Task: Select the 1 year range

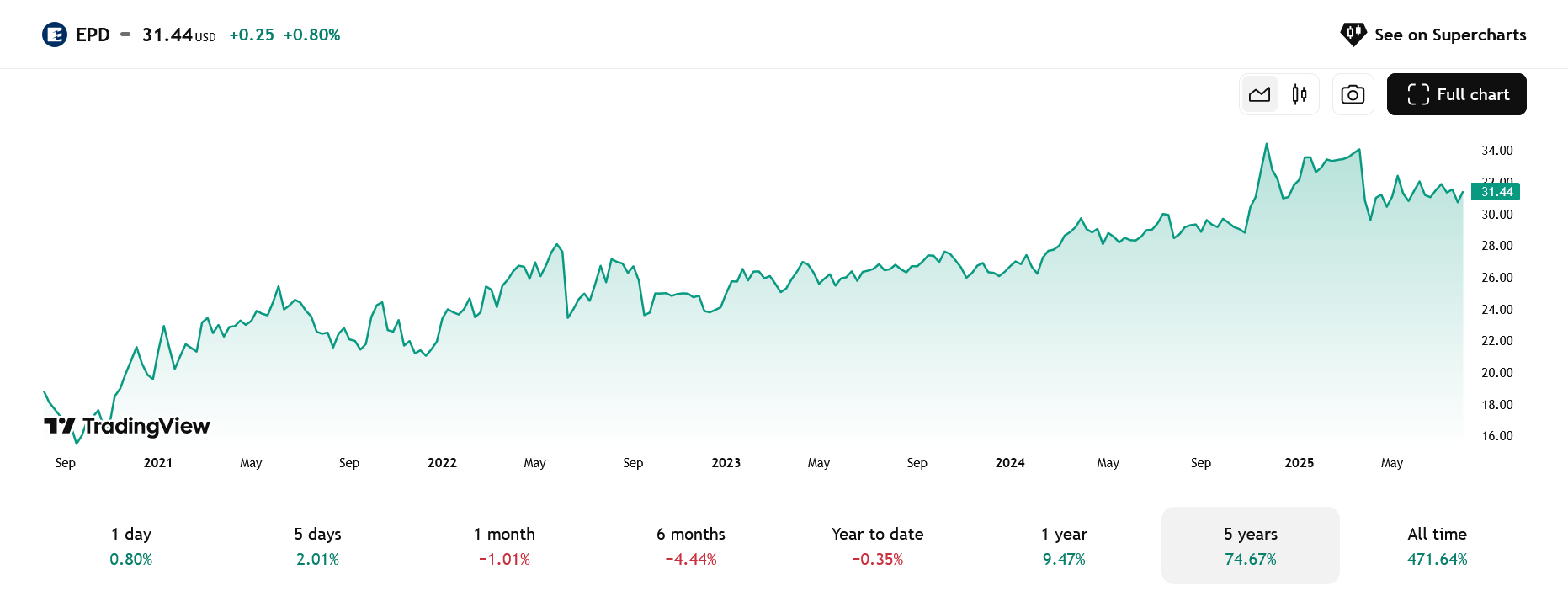Action: tap(1064, 545)
